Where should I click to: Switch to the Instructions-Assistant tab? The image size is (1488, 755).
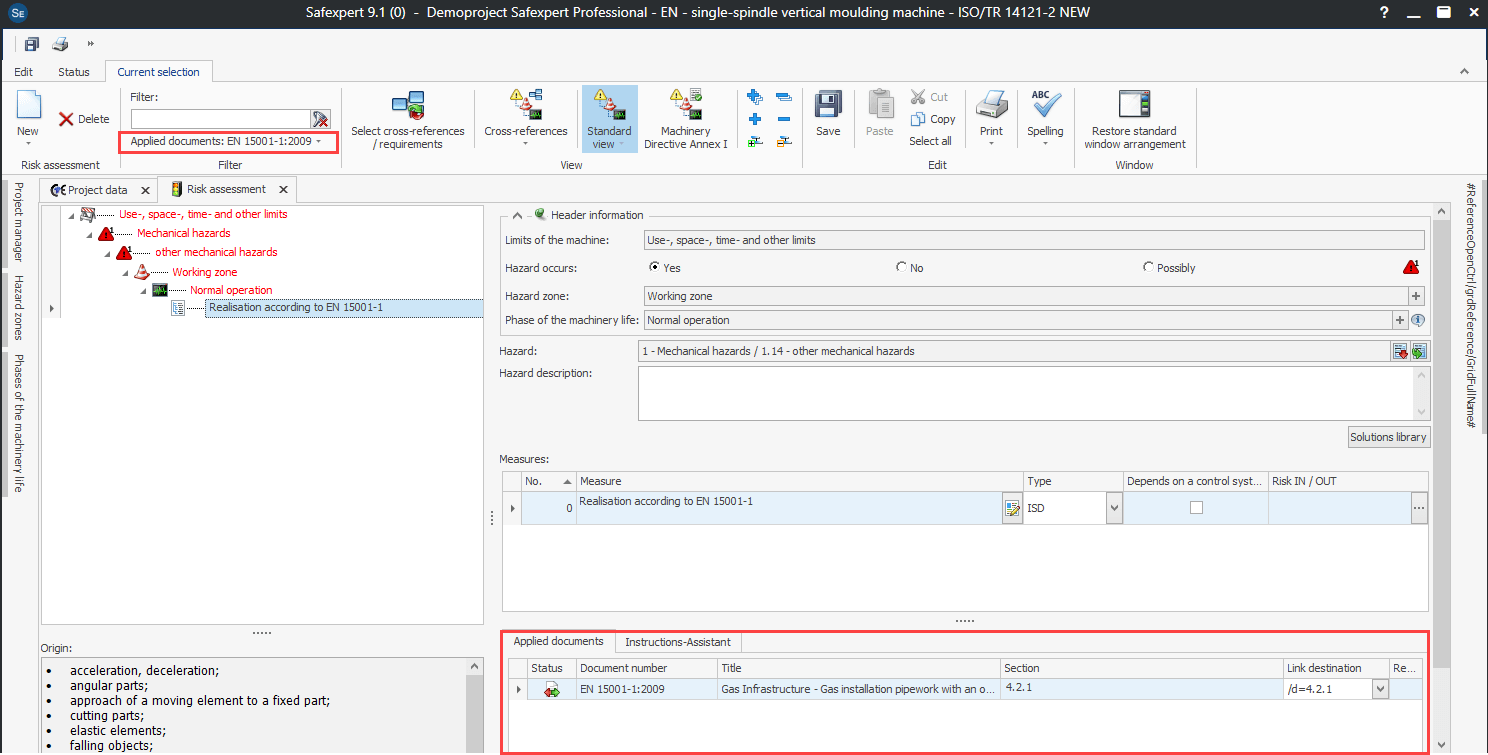(677, 642)
